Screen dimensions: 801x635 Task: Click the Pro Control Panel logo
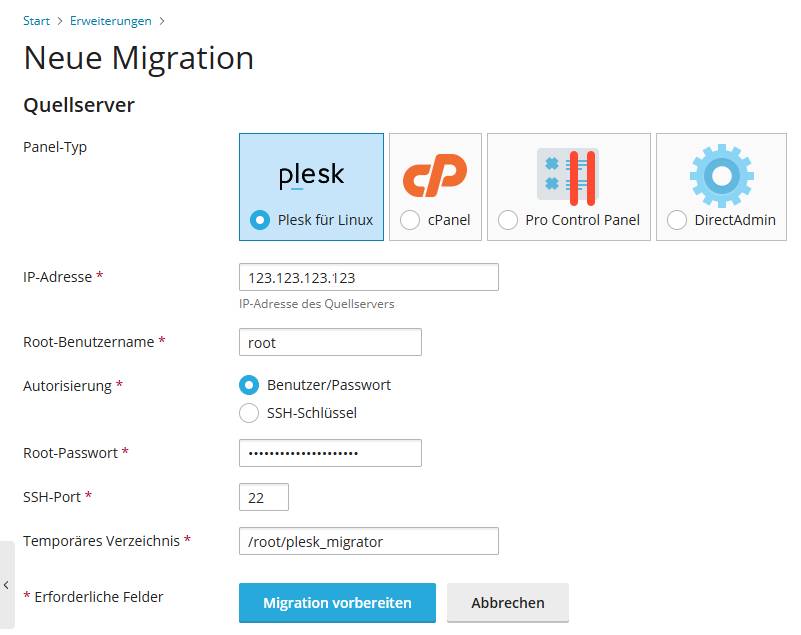coord(568,176)
